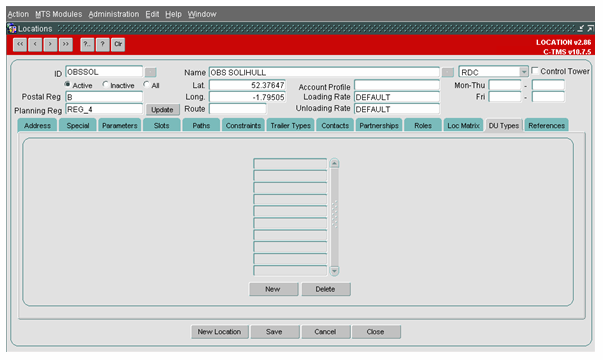Select the Active radio button
The image size is (603, 360).
[68, 84]
